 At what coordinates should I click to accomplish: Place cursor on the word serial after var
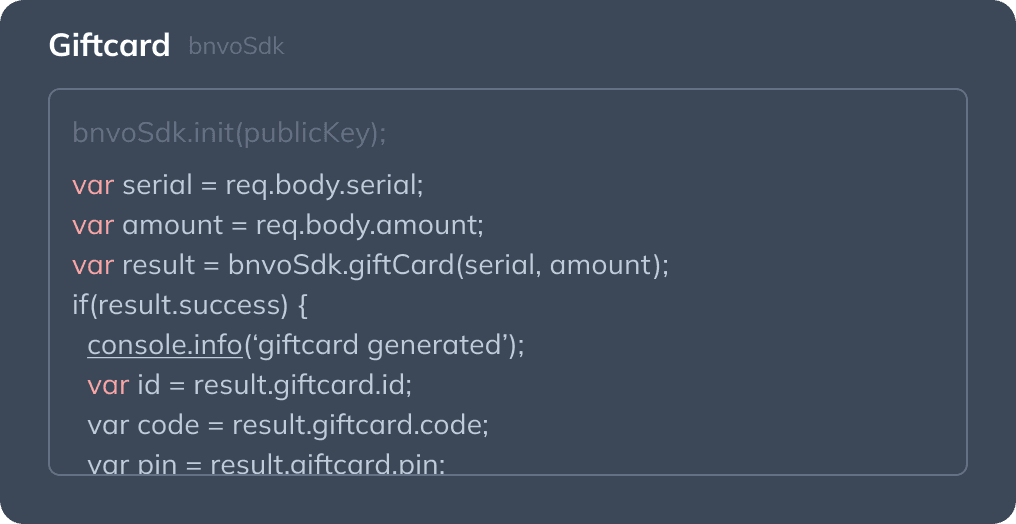[156, 185]
